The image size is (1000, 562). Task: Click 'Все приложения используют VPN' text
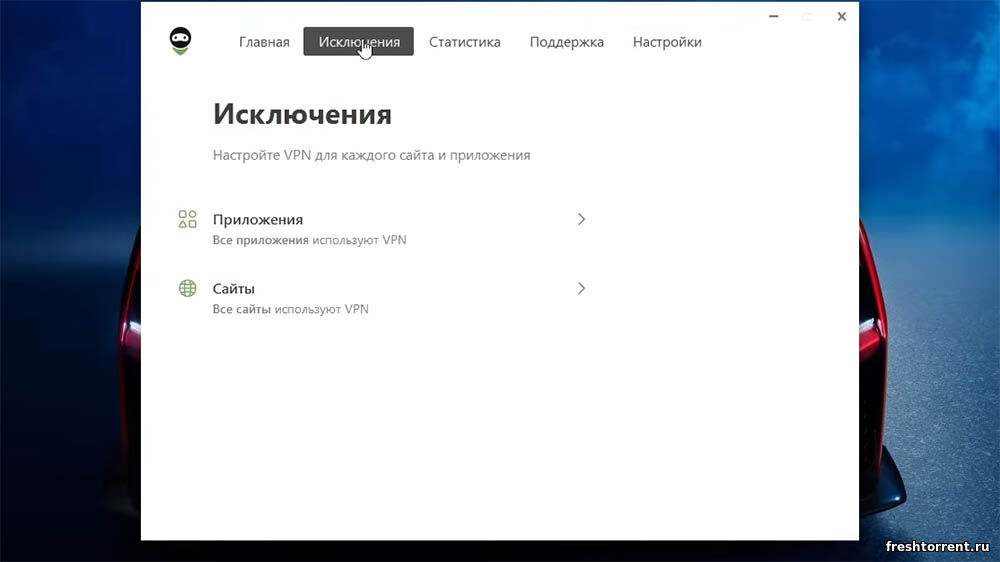pyautogui.click(x=309, y=240)
